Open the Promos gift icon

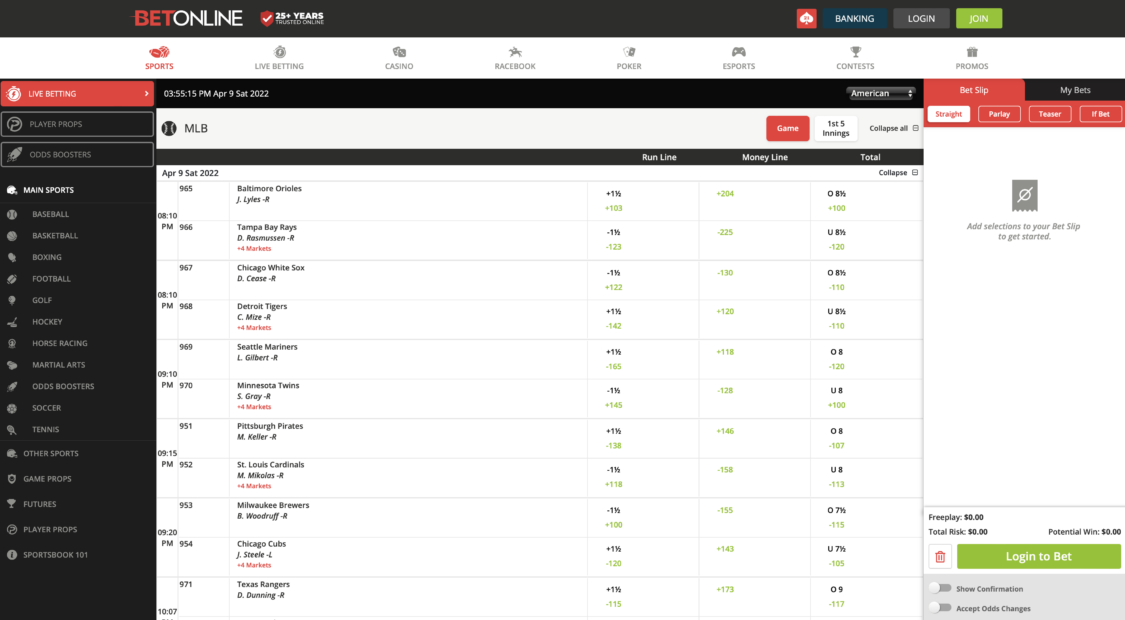tap(972, 52)
